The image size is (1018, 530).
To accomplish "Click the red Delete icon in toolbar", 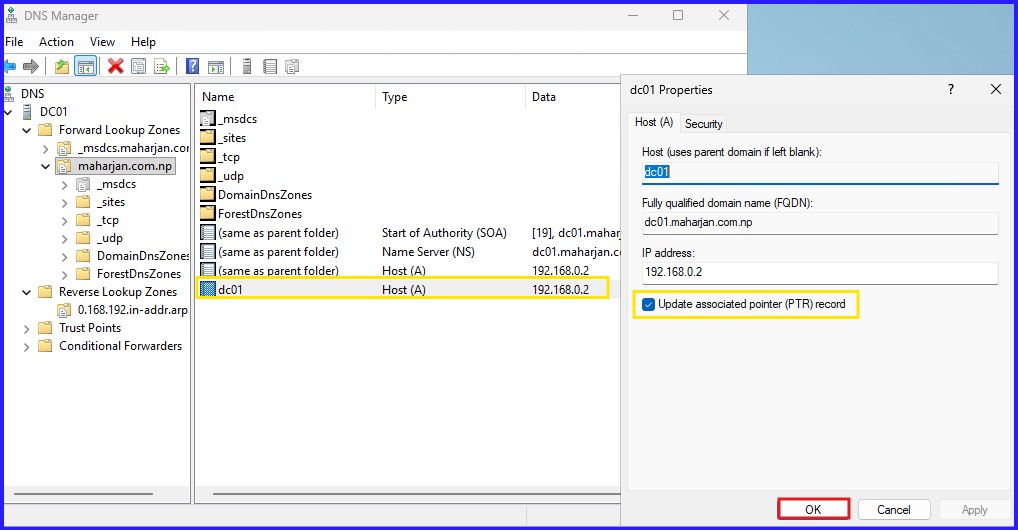I will 116,67.
